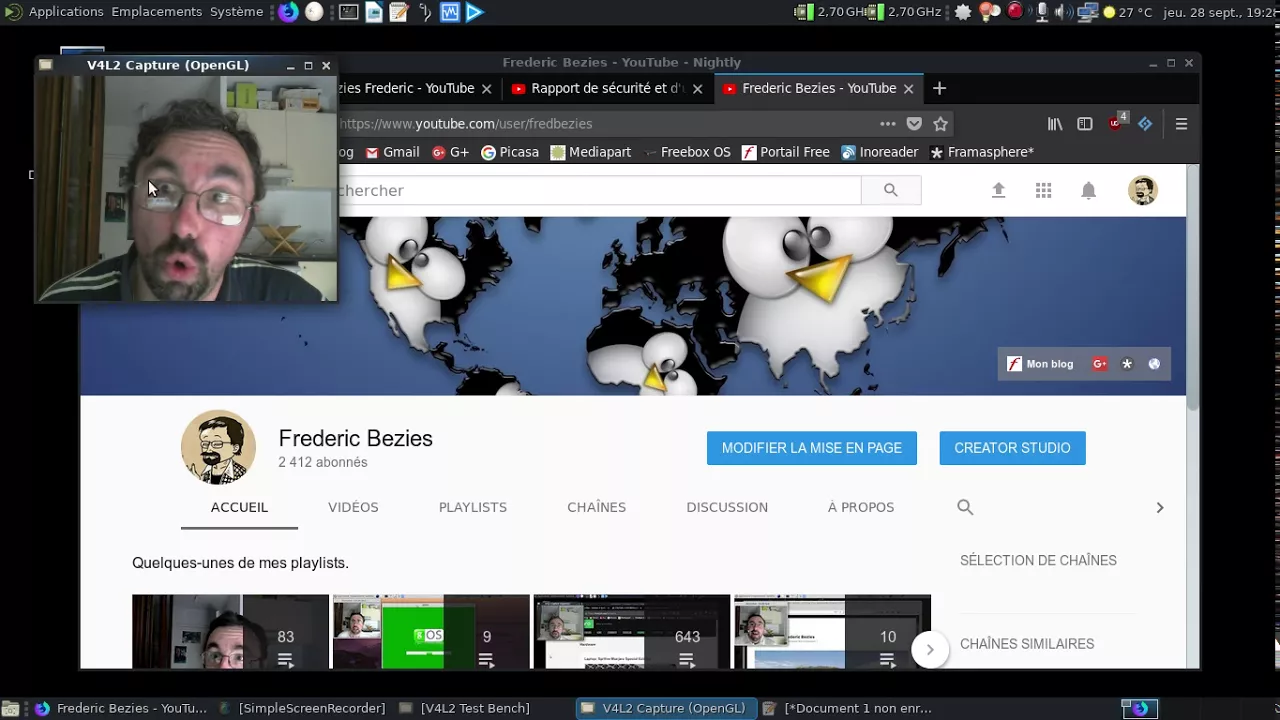The height and width of the screenshot is (720, 1280).
Task: Open the page actions three-dots menu
Action: click(887, 124)
